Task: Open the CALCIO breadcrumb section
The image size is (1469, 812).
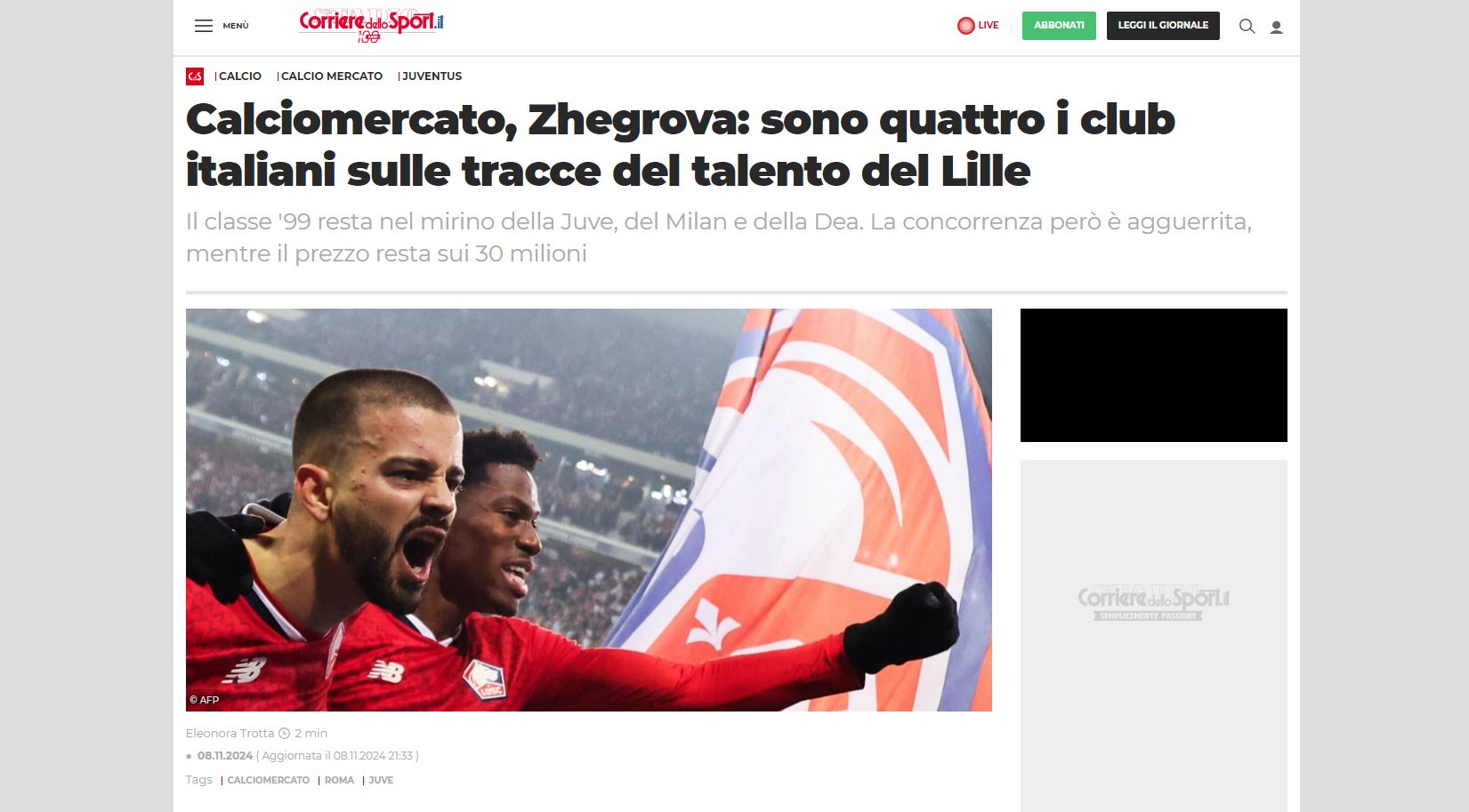Action: 240,76
